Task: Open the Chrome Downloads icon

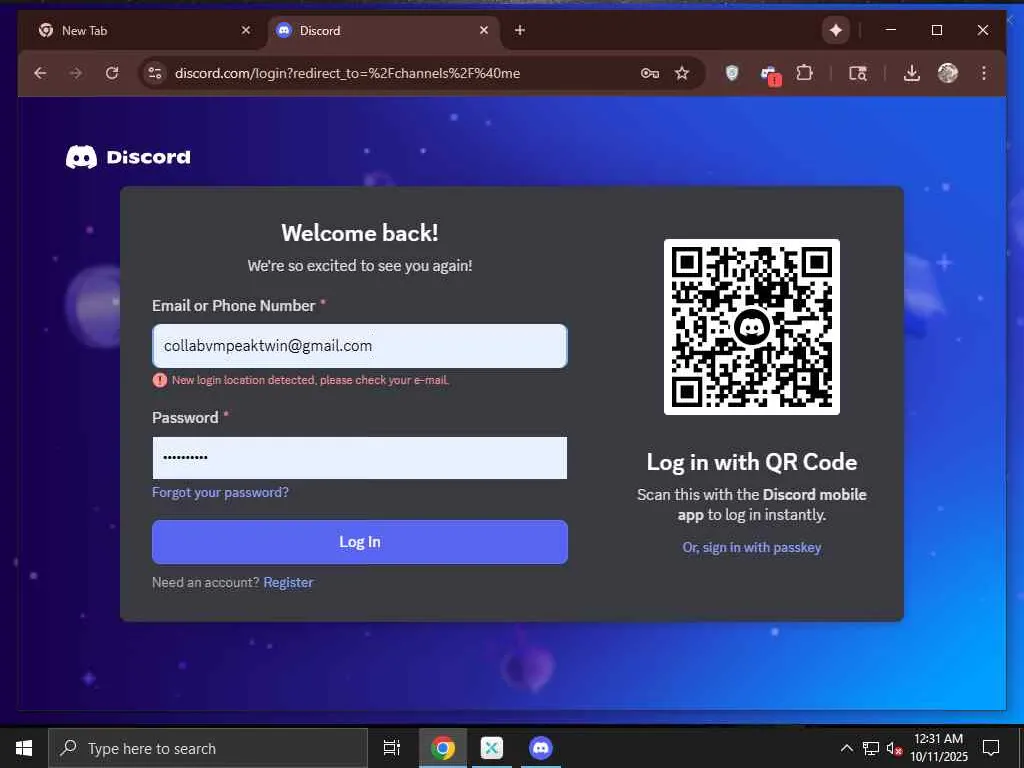Action: [x=912, y=73]
